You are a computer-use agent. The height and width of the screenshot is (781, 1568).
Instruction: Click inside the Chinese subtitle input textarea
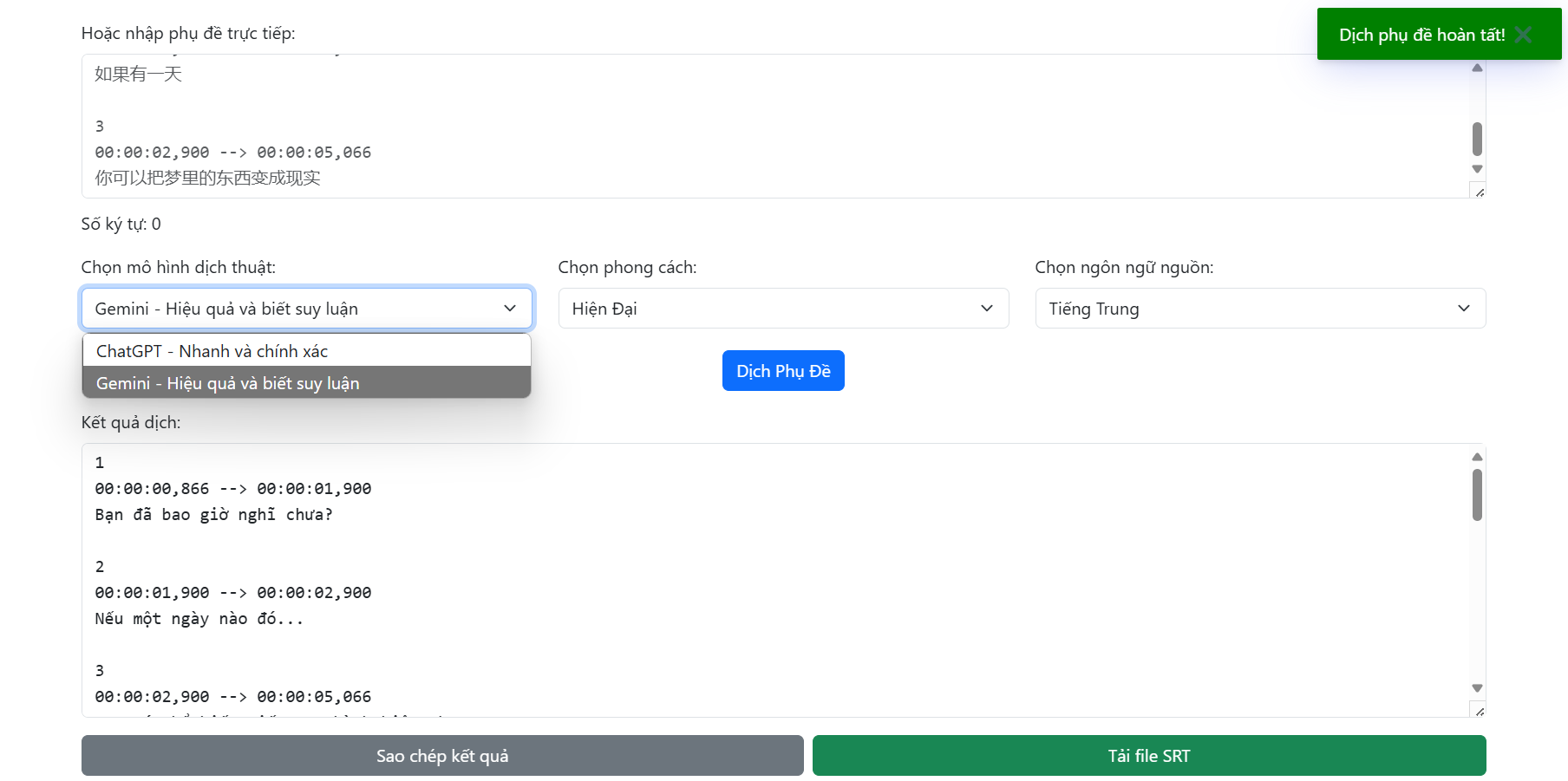coord(694,126)
